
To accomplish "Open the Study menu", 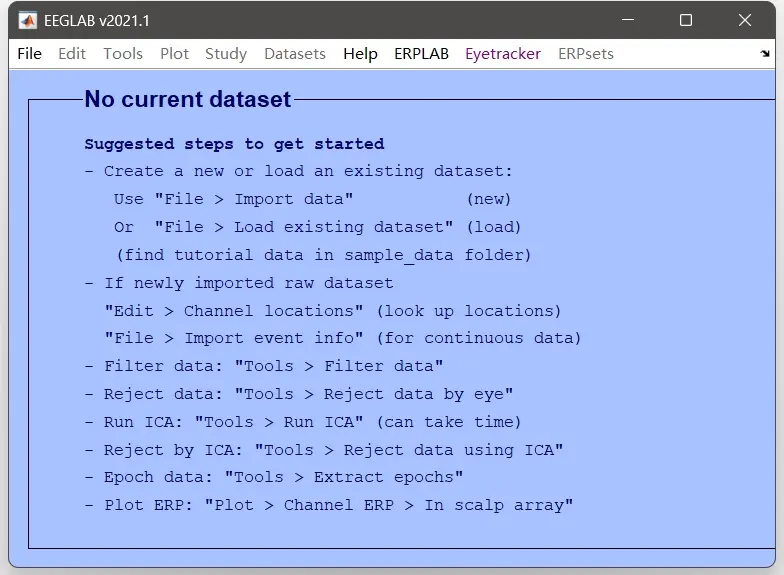I will coord(226,54).
